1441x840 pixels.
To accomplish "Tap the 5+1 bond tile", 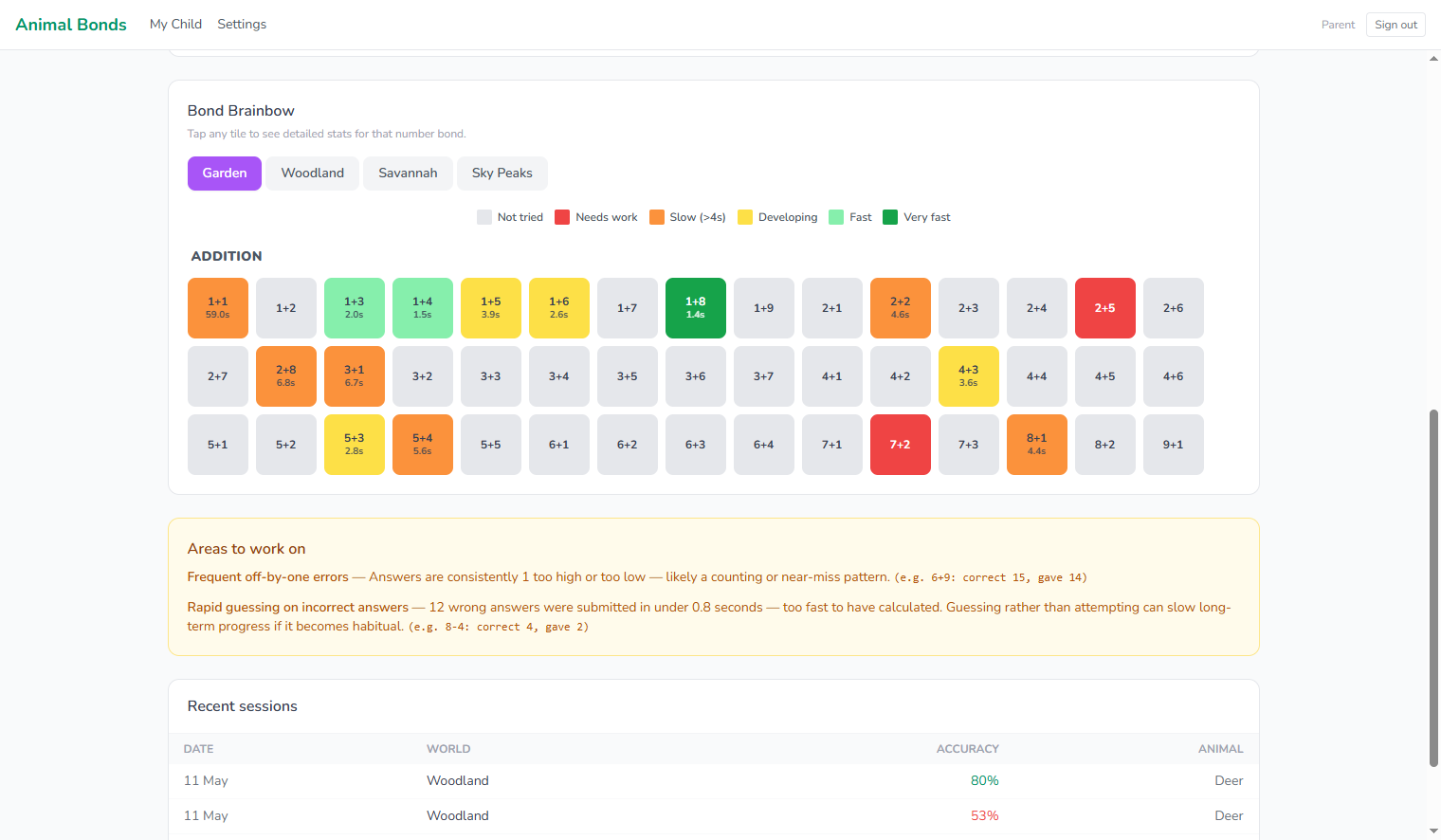I will [x=218, y=445].
